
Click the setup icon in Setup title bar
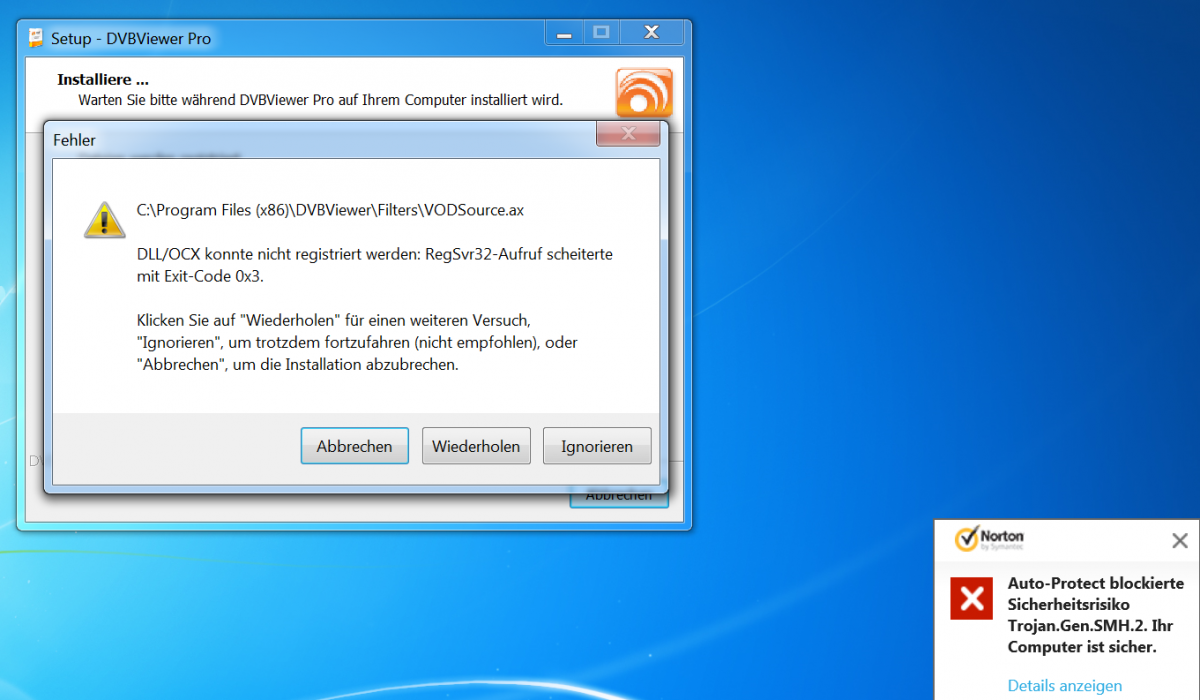36,38
